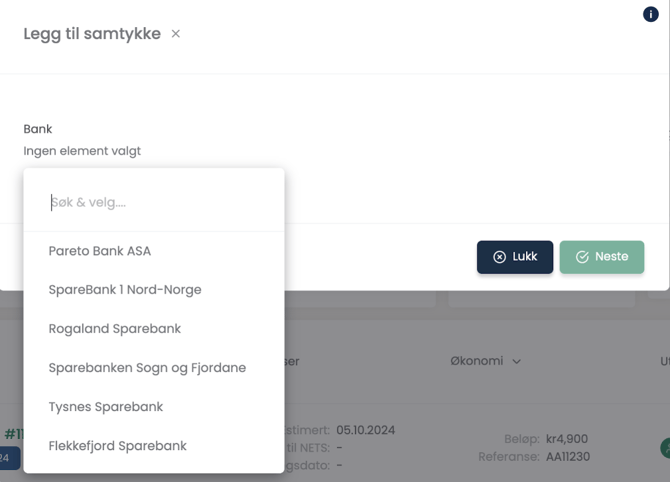Open the Bank dropdown showing Ingen element valgt
670x482 pixels.
pos(82,151)
